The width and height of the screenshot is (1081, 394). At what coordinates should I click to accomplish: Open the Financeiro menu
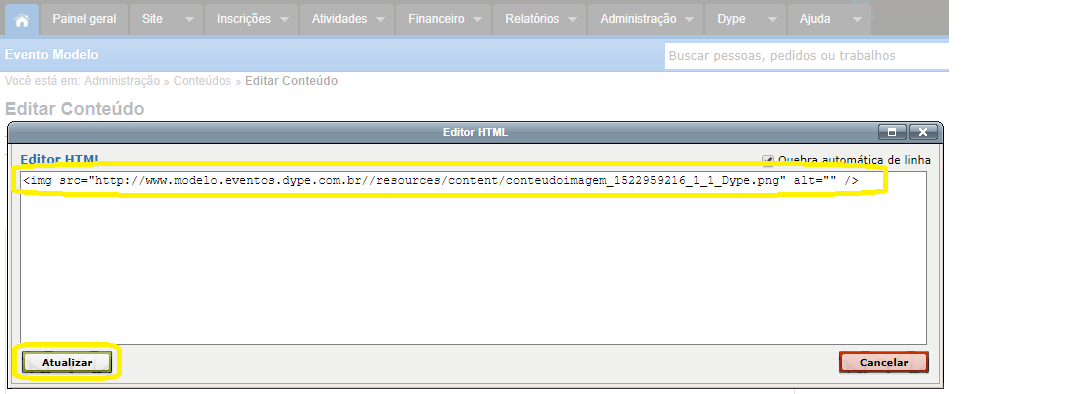pos(436,19)
